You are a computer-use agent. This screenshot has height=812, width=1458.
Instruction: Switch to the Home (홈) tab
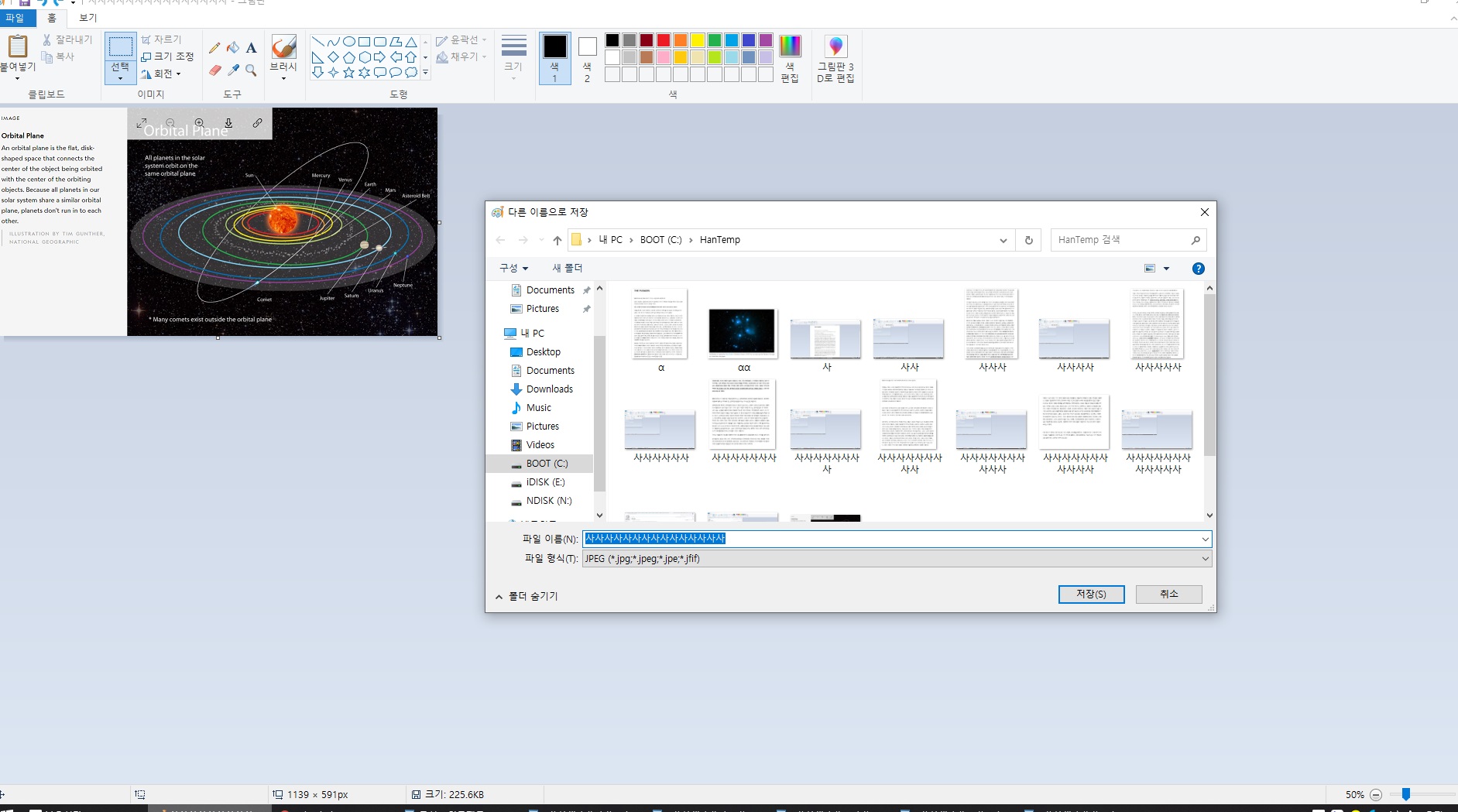click(x=52, y=18)
